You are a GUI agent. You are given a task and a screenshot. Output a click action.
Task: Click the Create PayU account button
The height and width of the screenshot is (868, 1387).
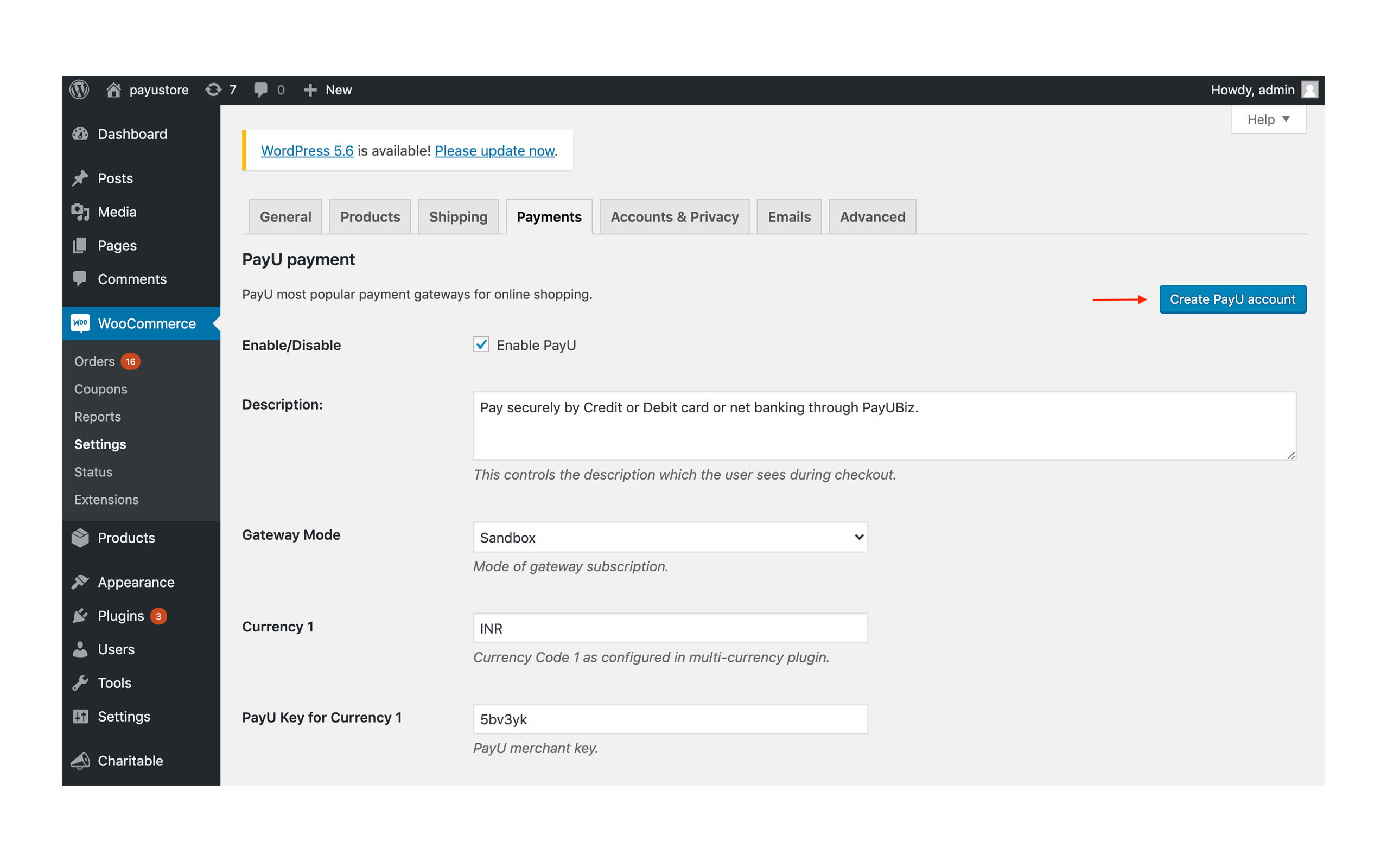pyautogui.click(x=1232, y=298)
